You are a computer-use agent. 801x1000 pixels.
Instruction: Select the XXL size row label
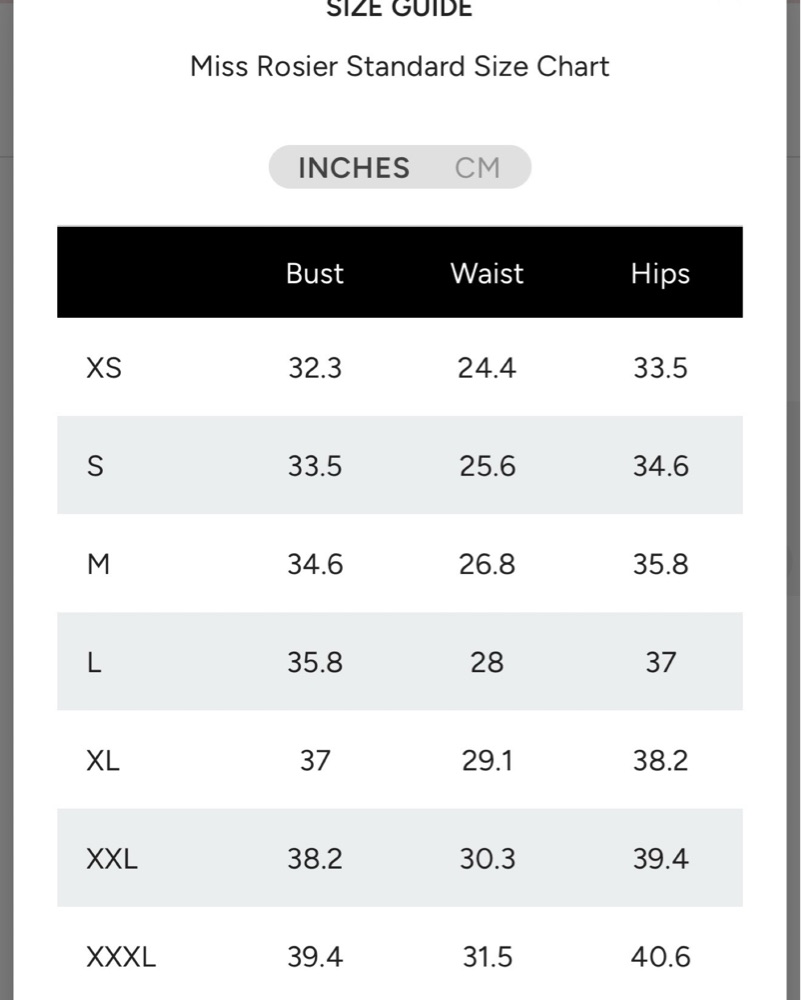112,859
